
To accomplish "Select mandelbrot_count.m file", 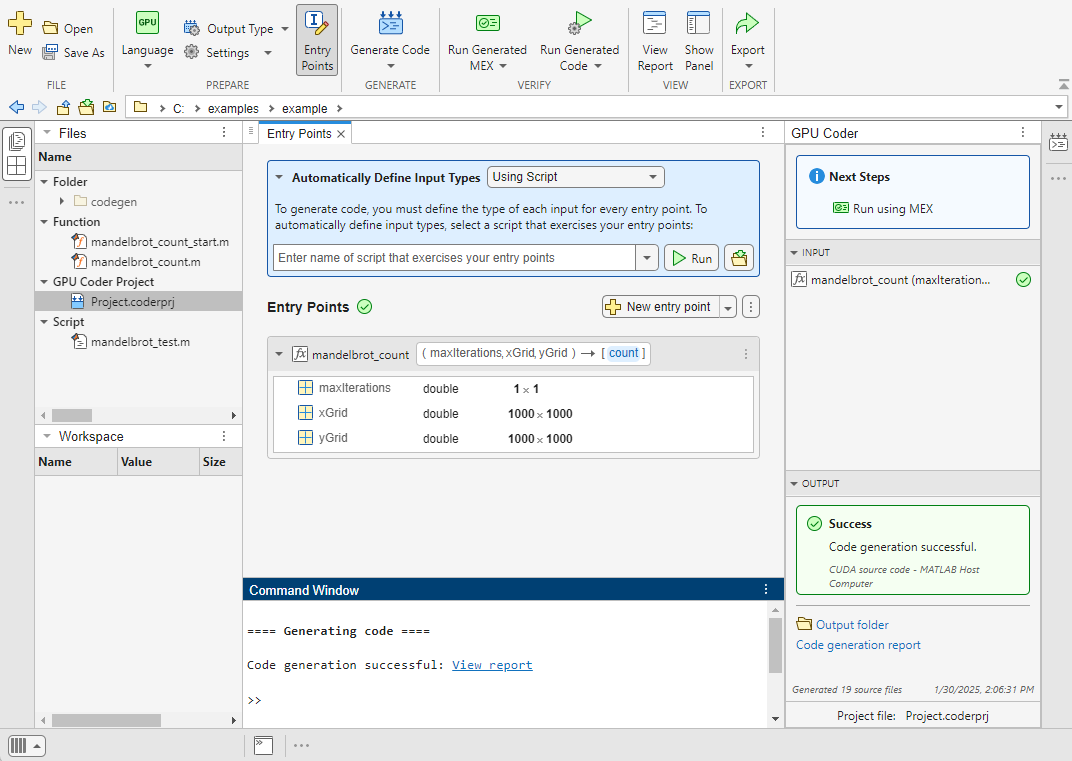I will (136, 262).
